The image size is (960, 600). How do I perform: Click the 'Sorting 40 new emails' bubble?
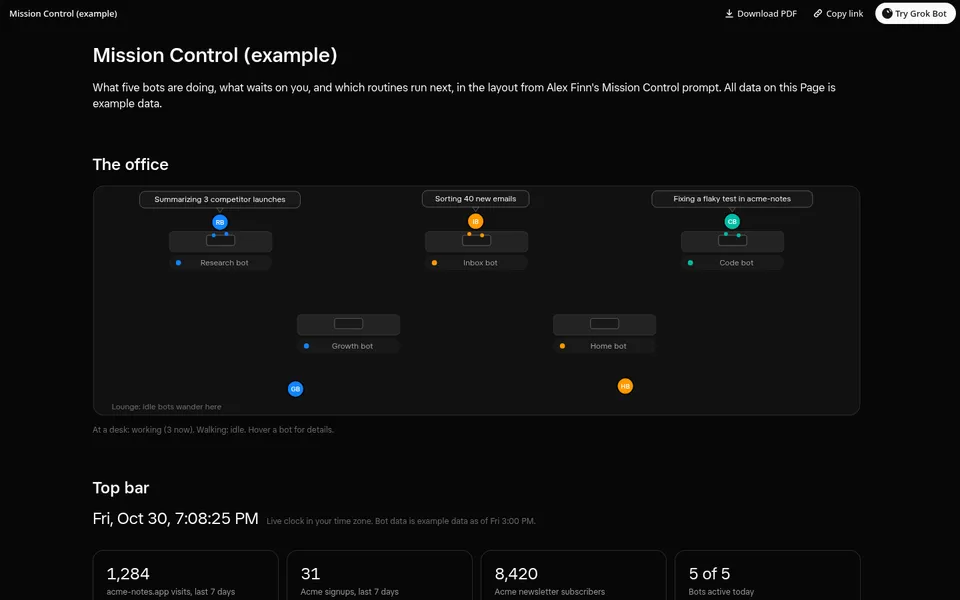pos(476,199)
